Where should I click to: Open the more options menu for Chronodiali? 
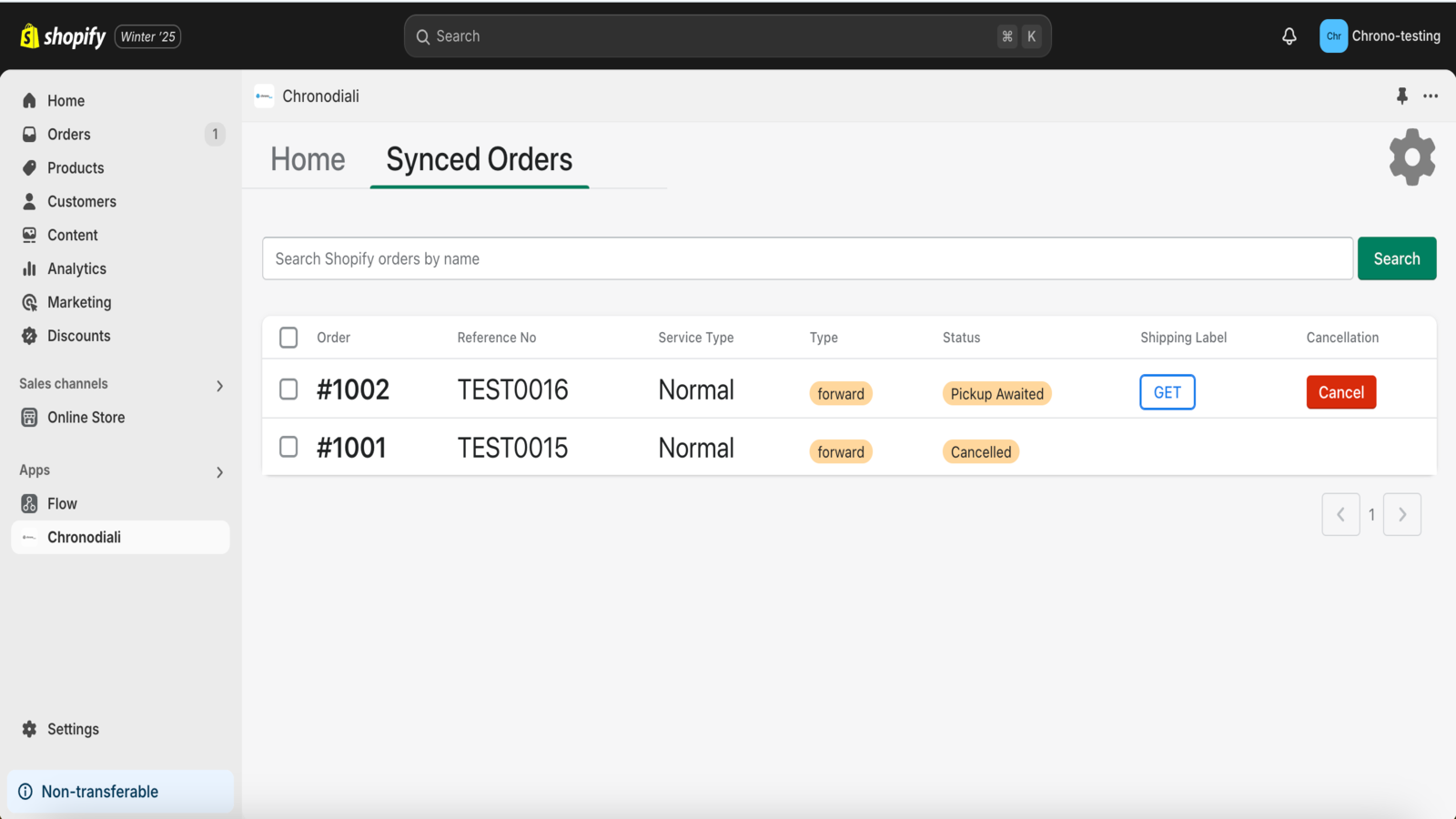[x=1431, y=96]
